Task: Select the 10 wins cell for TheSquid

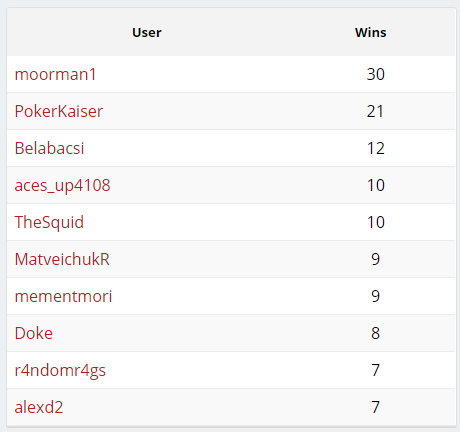Action: click(x=376, y=222)
